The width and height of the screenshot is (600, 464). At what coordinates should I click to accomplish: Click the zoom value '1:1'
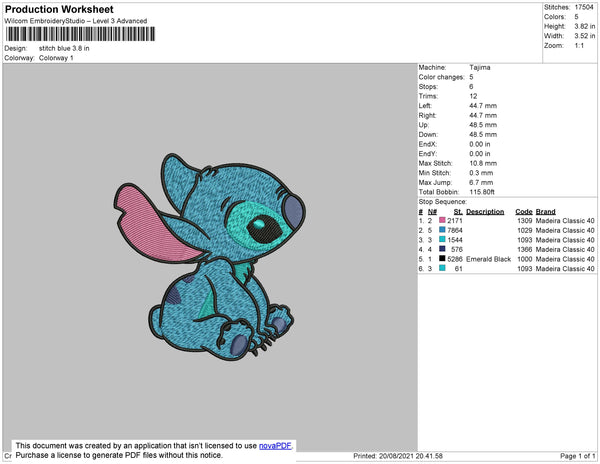pyautogui.click(x=579, y=46)
